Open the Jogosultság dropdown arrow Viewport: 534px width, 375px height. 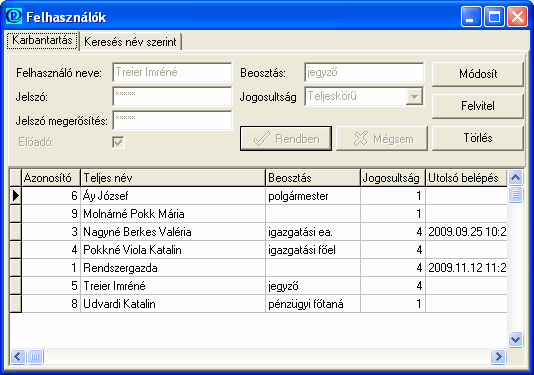pyautogui.click(x=414, y=96)
